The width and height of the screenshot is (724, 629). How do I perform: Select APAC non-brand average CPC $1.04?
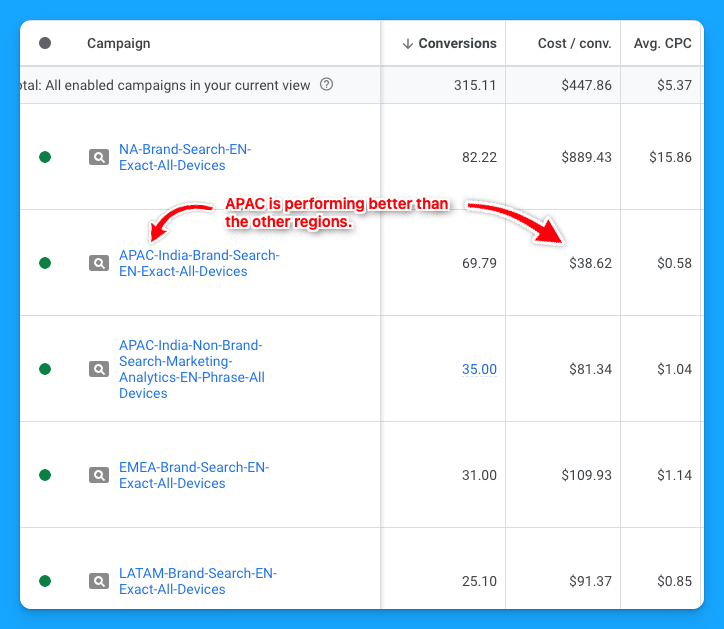[x=675, y=369]
